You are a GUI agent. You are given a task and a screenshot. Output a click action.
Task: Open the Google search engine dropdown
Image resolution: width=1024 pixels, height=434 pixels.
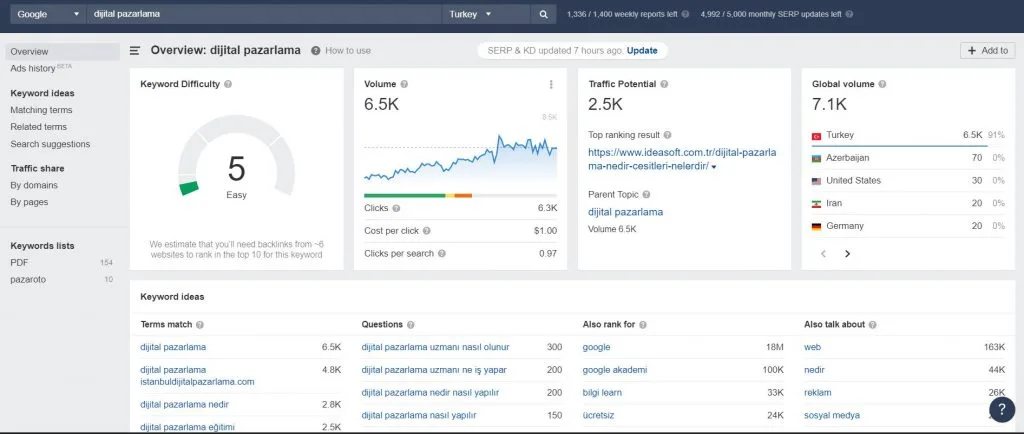tap(47, 14)
